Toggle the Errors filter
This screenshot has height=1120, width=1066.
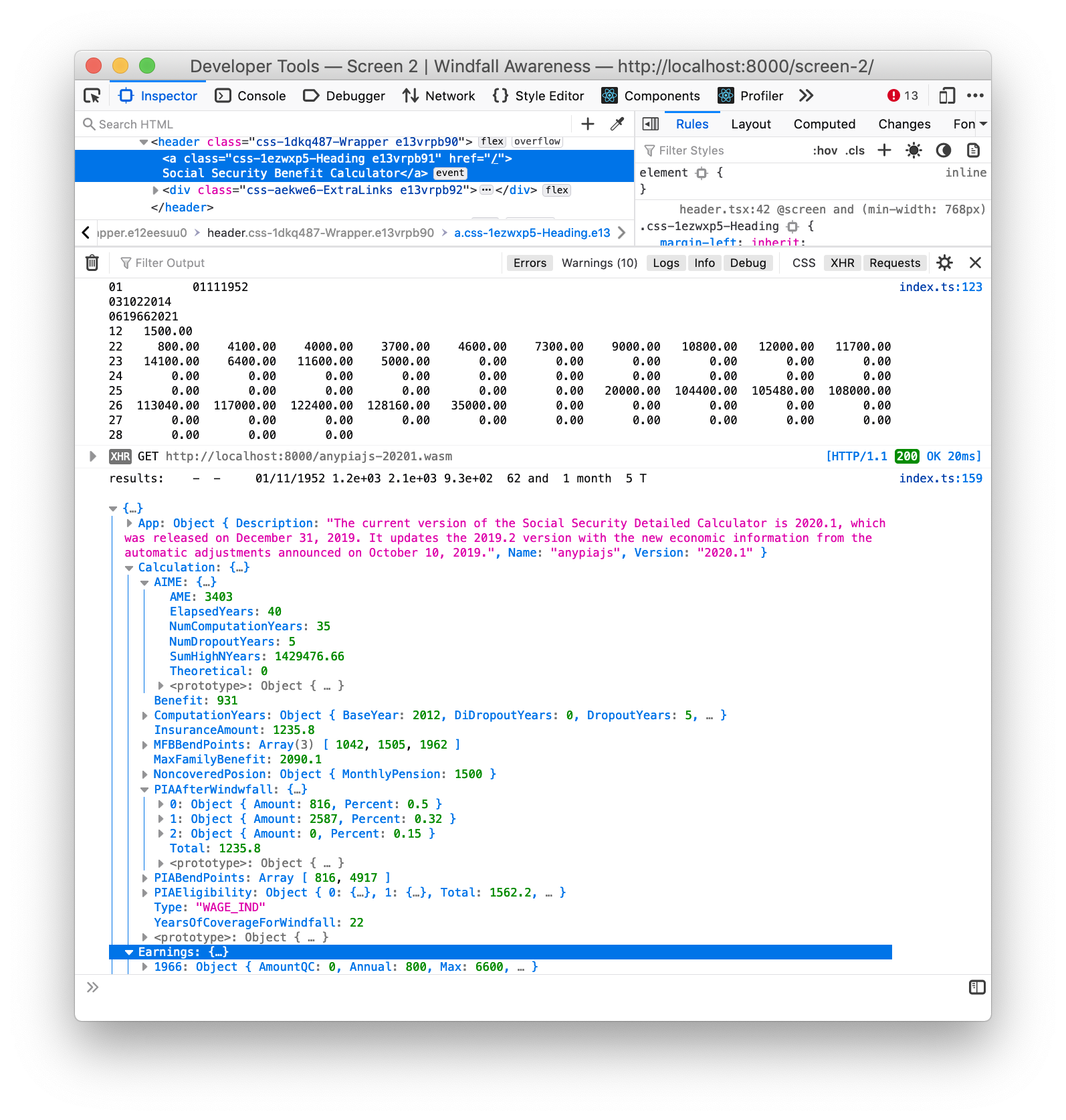(530, 263)
